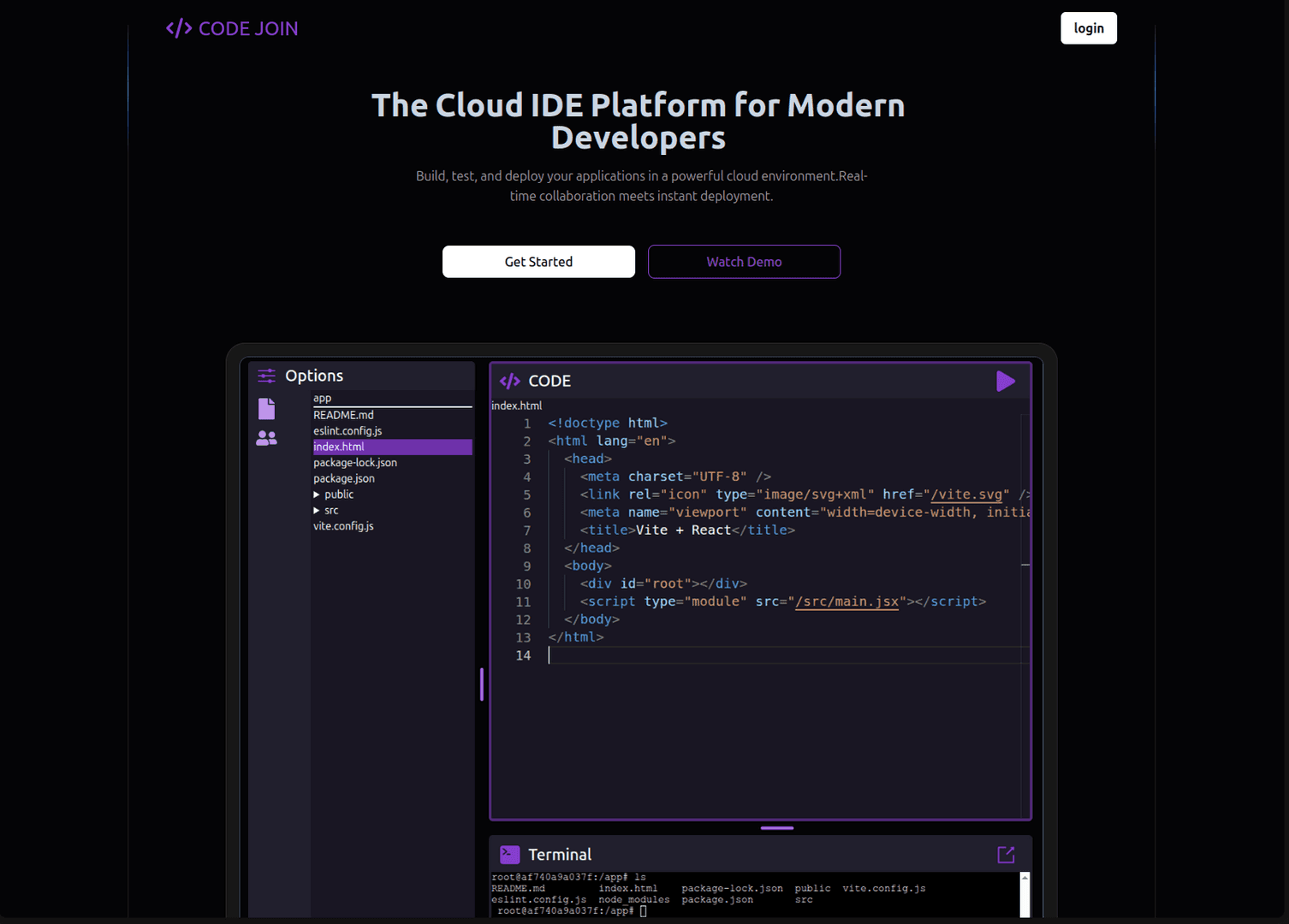
Task: Click the /src/main.jsx link in code
Action: click(847, 601)
